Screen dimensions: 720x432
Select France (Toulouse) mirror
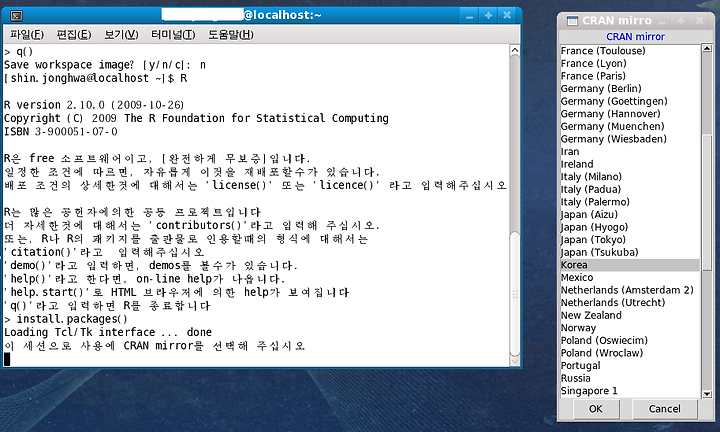[x=630, y=51]
